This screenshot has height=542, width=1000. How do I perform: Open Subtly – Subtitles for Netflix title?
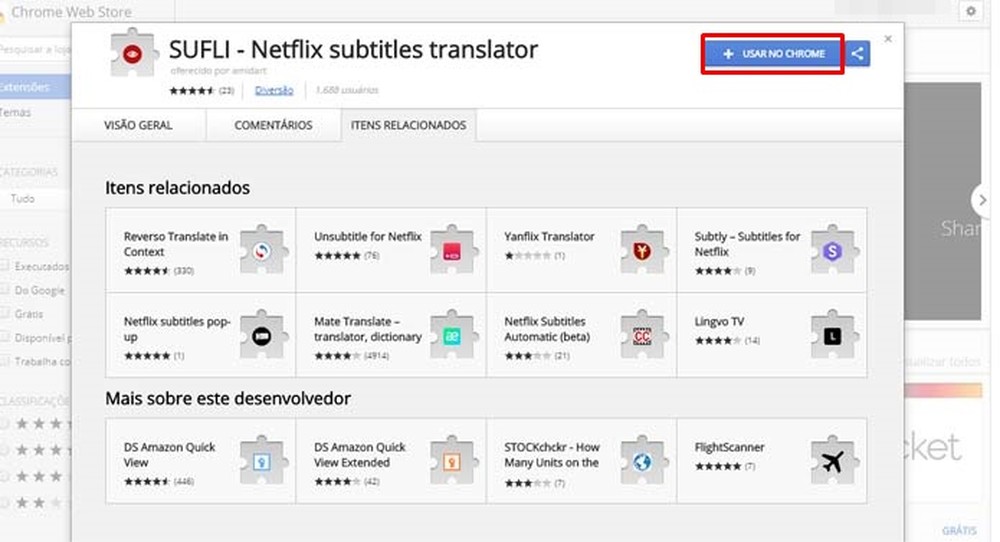click(x=747, y=244)
